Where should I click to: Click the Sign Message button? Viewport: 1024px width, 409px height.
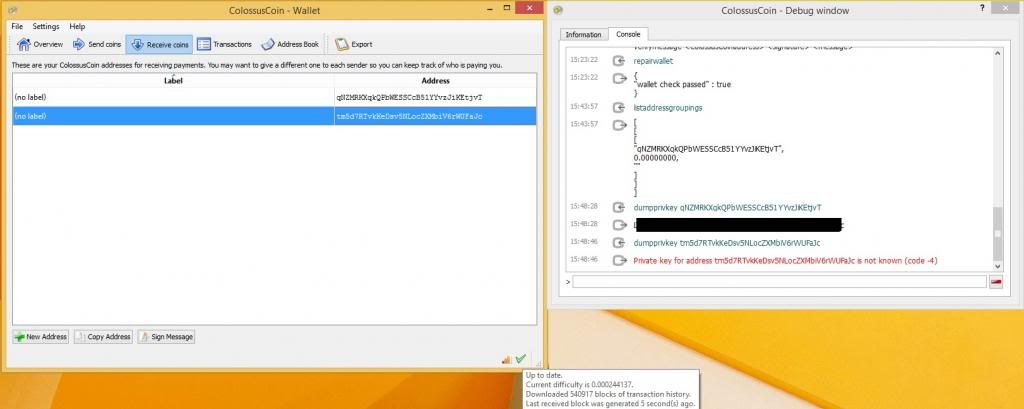coord(166,336)
